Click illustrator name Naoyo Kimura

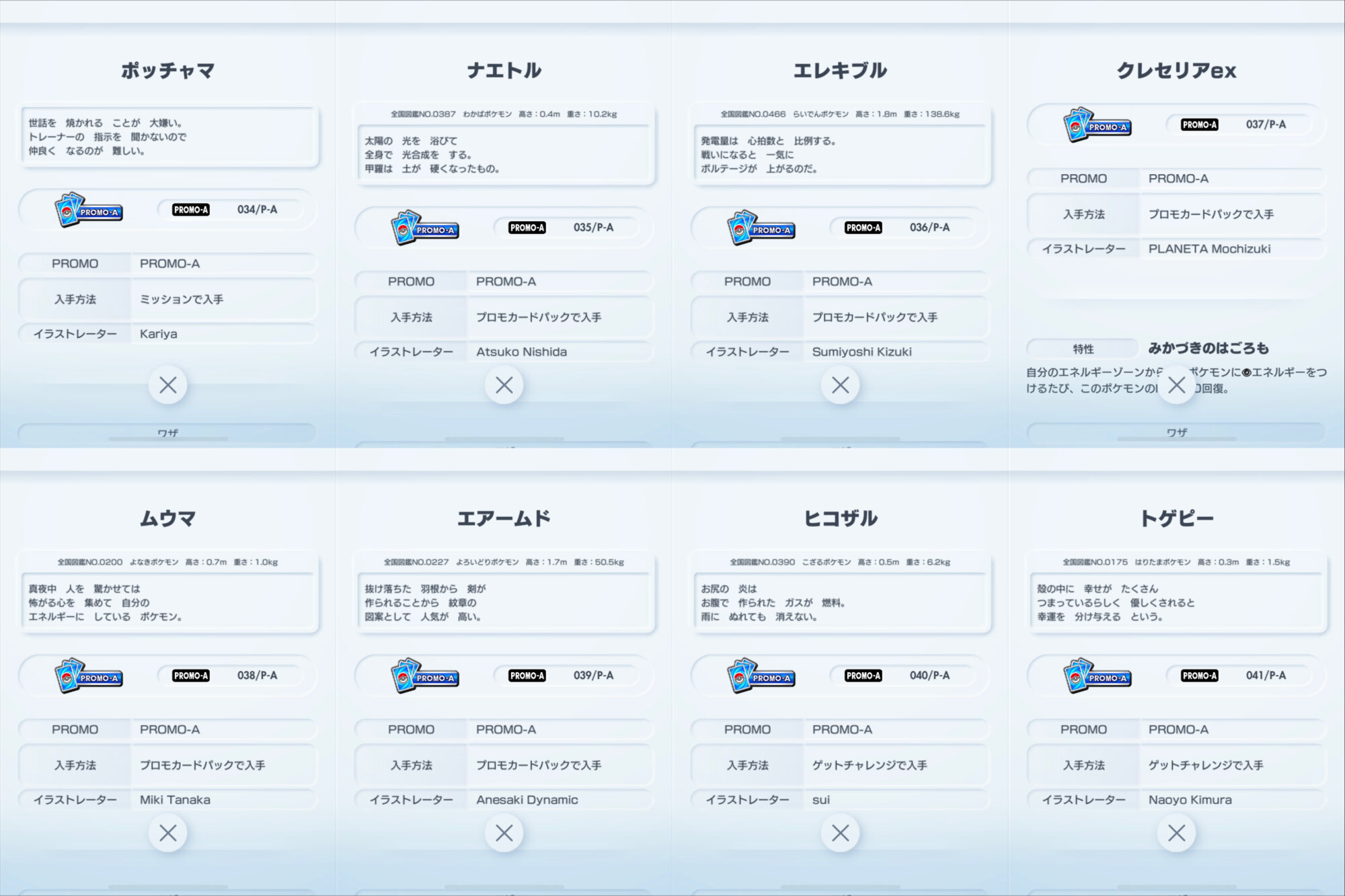(x=1190, y=800)
